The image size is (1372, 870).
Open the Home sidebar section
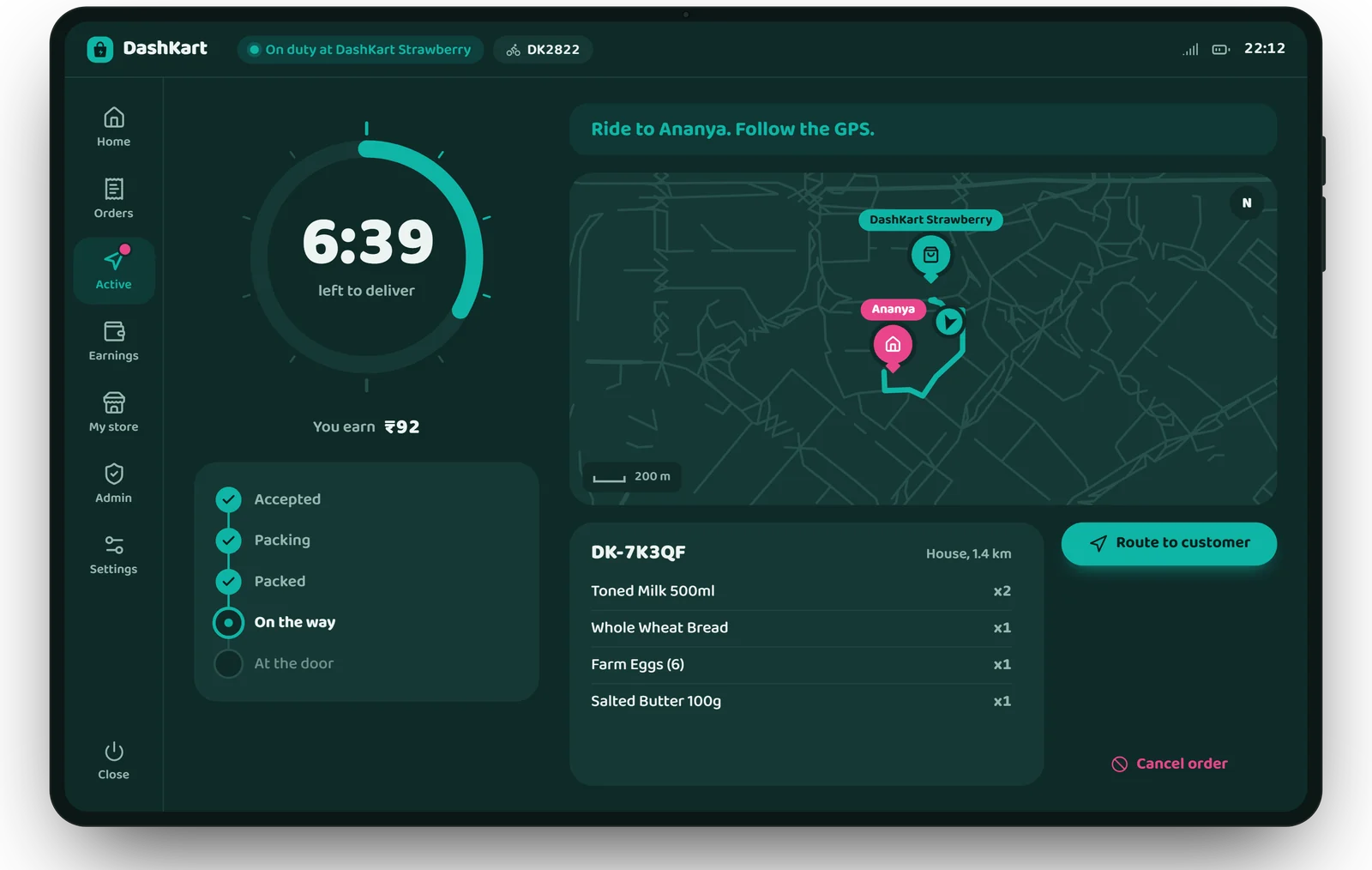click(113, 127)
